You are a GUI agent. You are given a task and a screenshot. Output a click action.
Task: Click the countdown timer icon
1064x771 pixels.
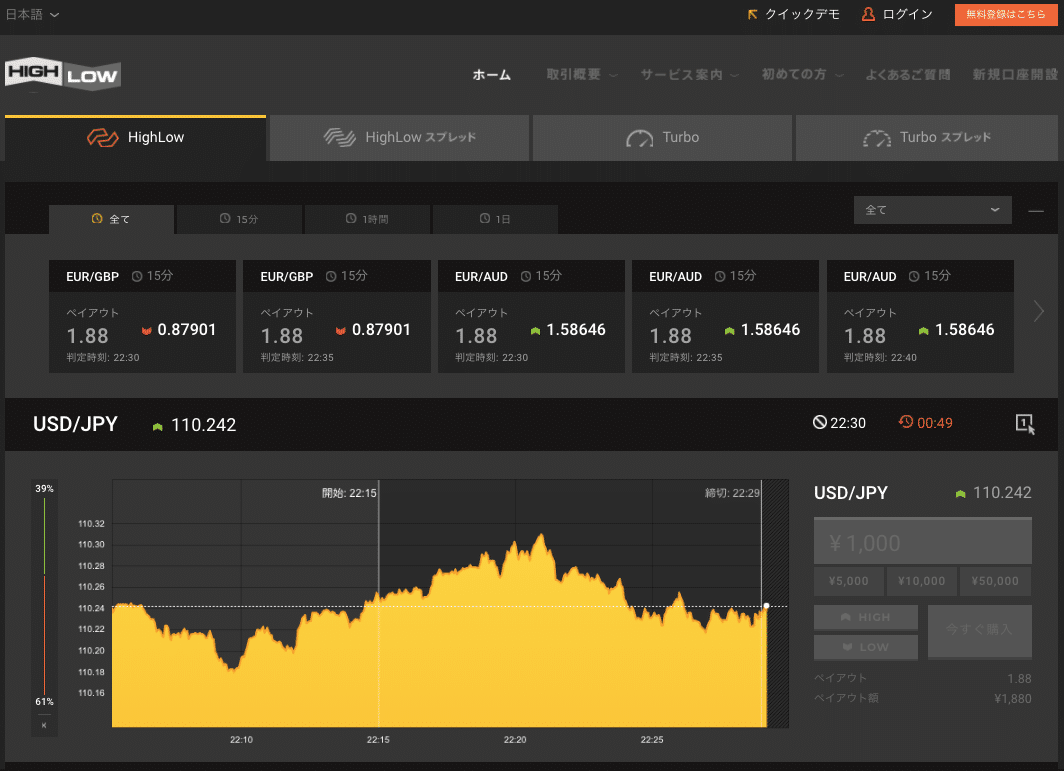click(x=905, y=422)
